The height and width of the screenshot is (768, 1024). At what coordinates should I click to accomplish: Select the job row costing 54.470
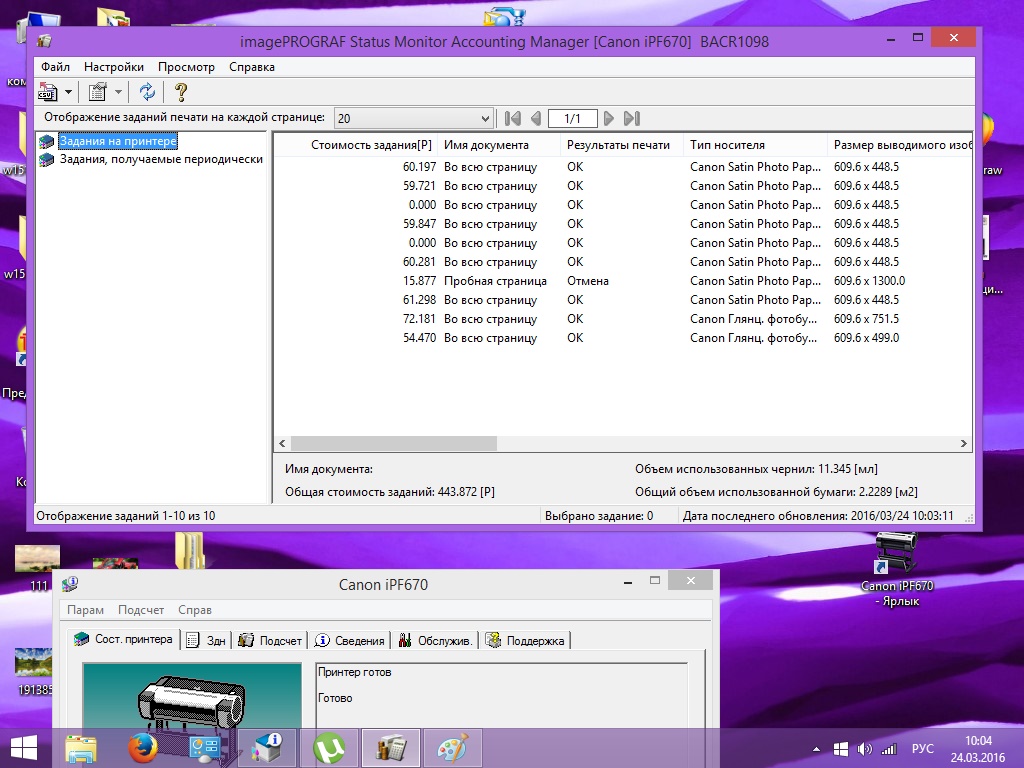coord(622,338)
